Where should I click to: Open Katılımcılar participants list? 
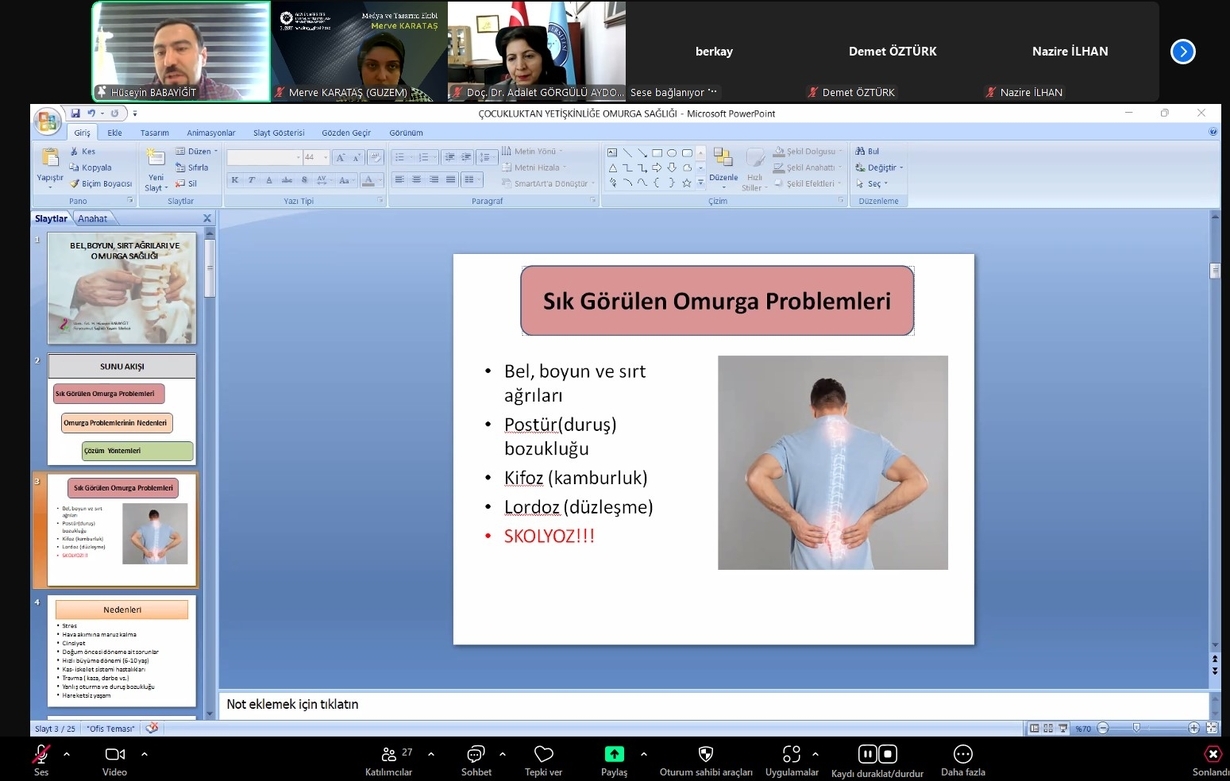(x=389, y=760)
